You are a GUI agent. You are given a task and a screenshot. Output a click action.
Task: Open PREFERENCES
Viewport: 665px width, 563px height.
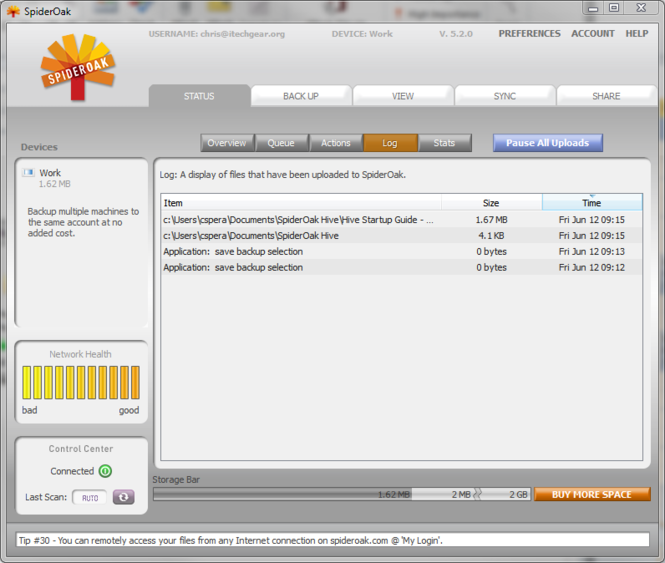coord(529,34)
